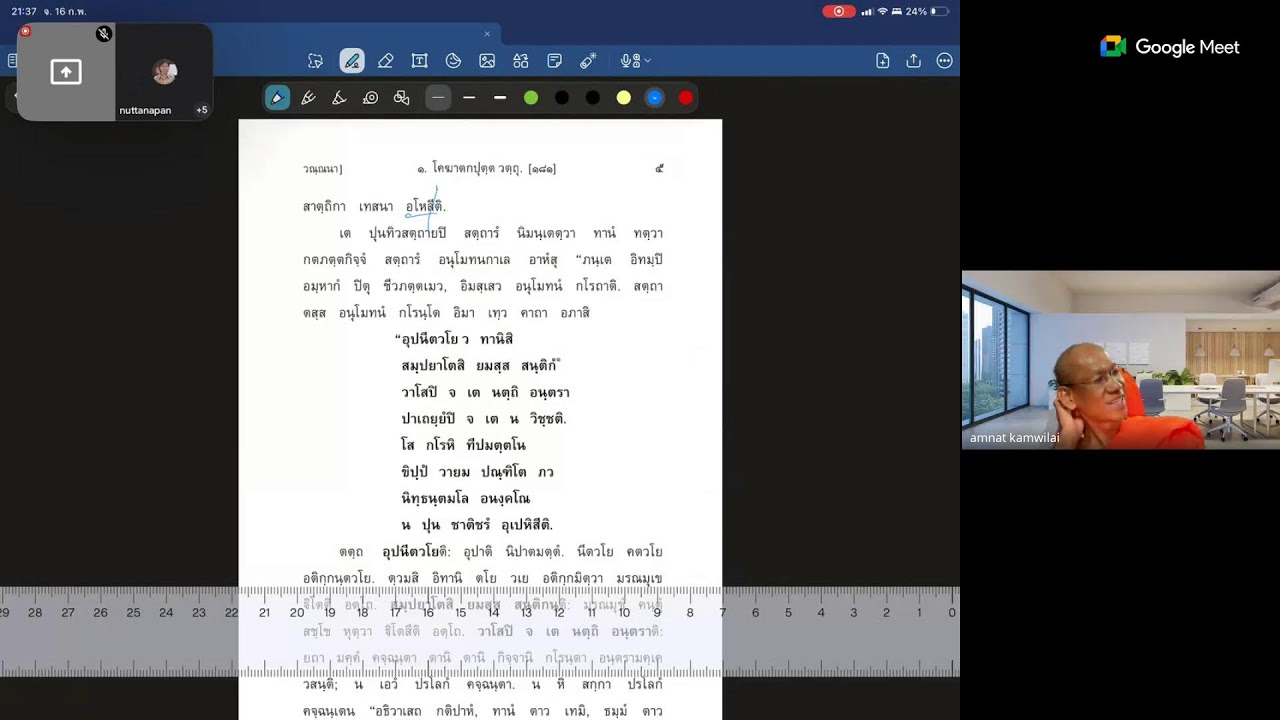Choose the brush pen style
Screen dimensions: 1280x720
pos(308,98)
